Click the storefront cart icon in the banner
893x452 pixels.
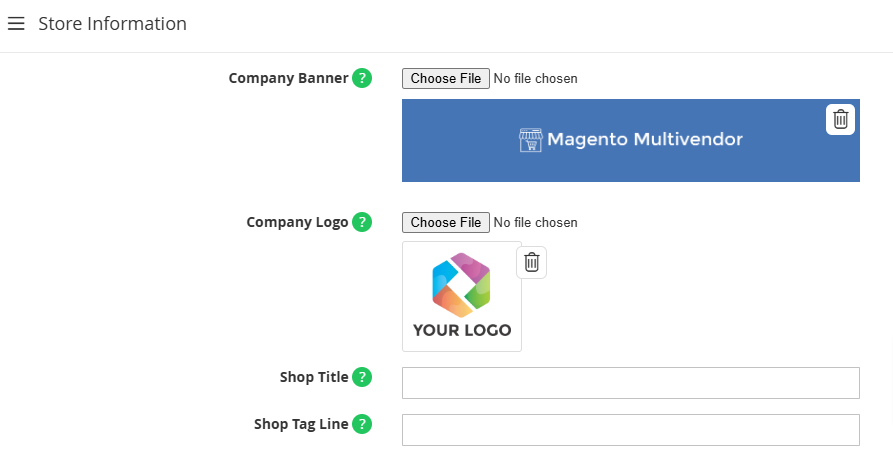coord(530,140)
